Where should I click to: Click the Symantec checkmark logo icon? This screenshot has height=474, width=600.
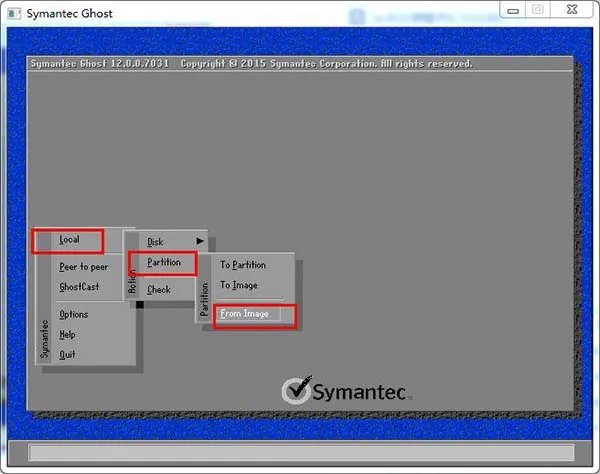click(297, 389)
